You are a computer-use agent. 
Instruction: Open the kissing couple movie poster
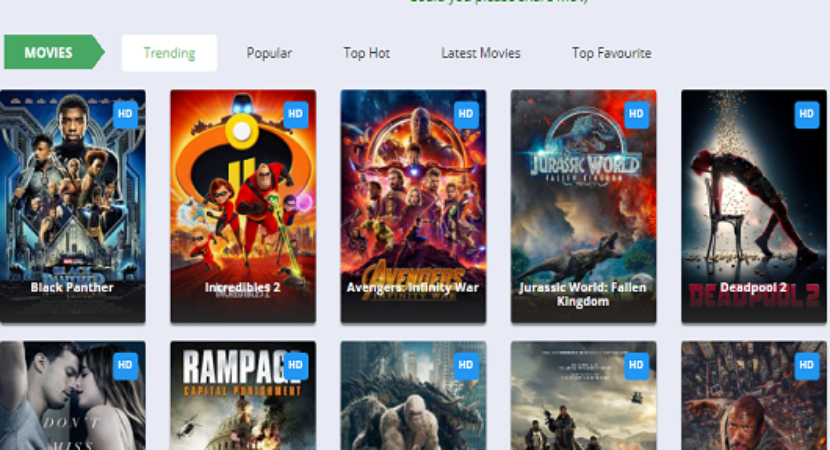pyautogui.click(x=73, y=395)
